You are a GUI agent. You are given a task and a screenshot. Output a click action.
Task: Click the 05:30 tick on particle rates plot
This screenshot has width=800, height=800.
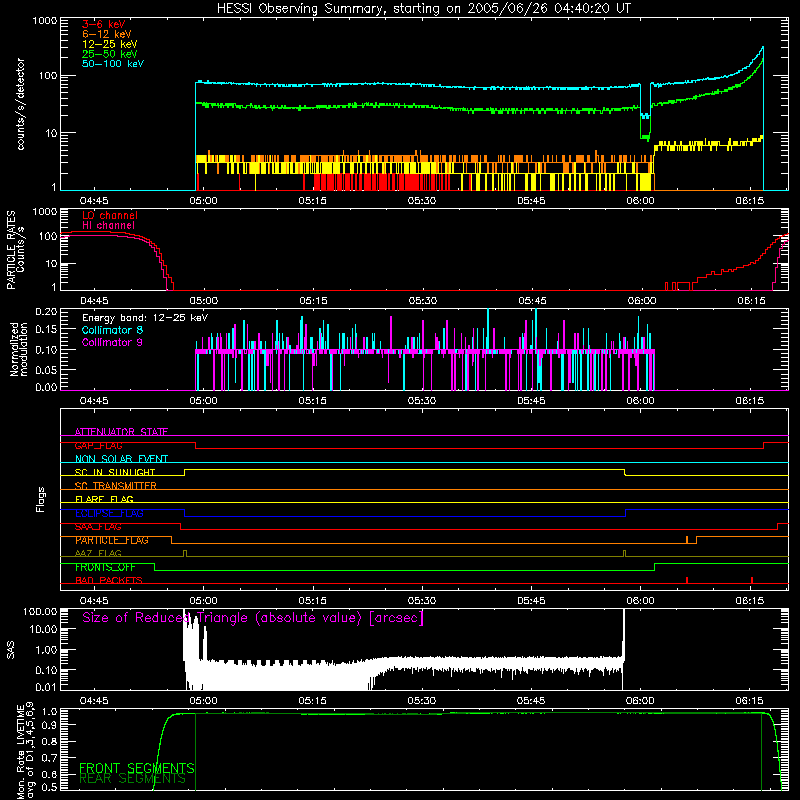422,301
